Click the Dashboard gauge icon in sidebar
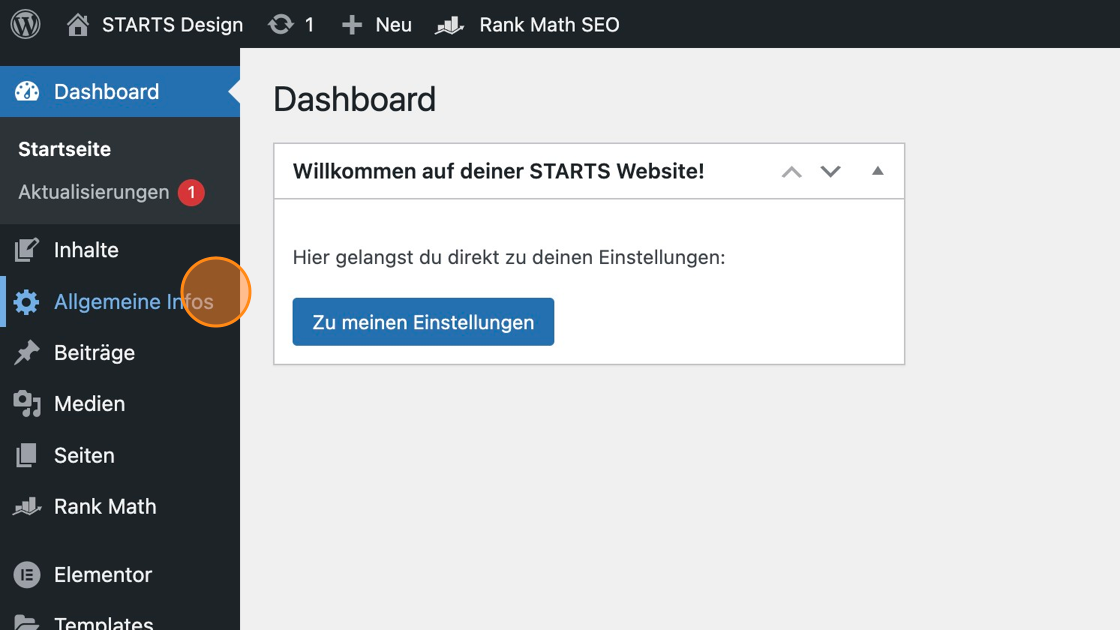This screenshot has width=1120, height=630. point(27,91)
